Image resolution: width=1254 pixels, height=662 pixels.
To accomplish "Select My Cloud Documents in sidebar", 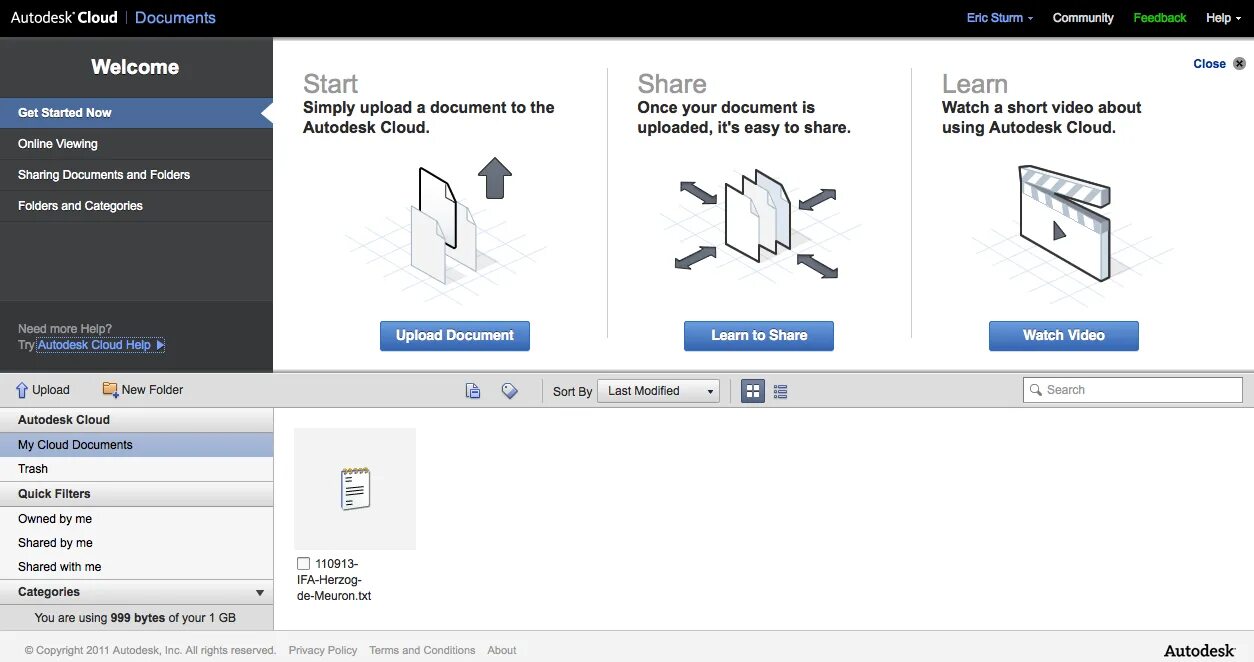I will (x=136, y=445).
